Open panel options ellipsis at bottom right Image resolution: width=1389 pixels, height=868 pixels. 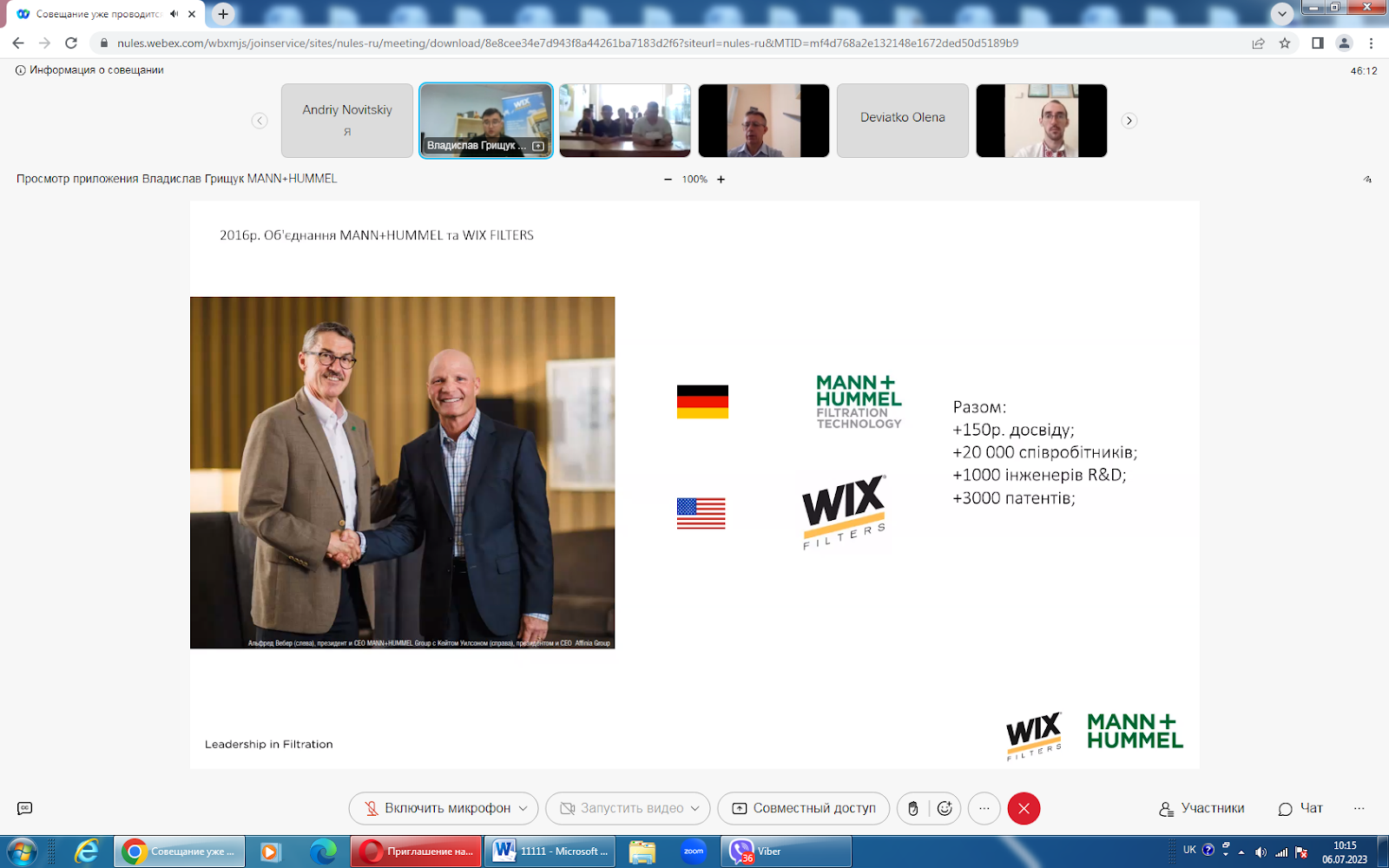coord(1359,808)
